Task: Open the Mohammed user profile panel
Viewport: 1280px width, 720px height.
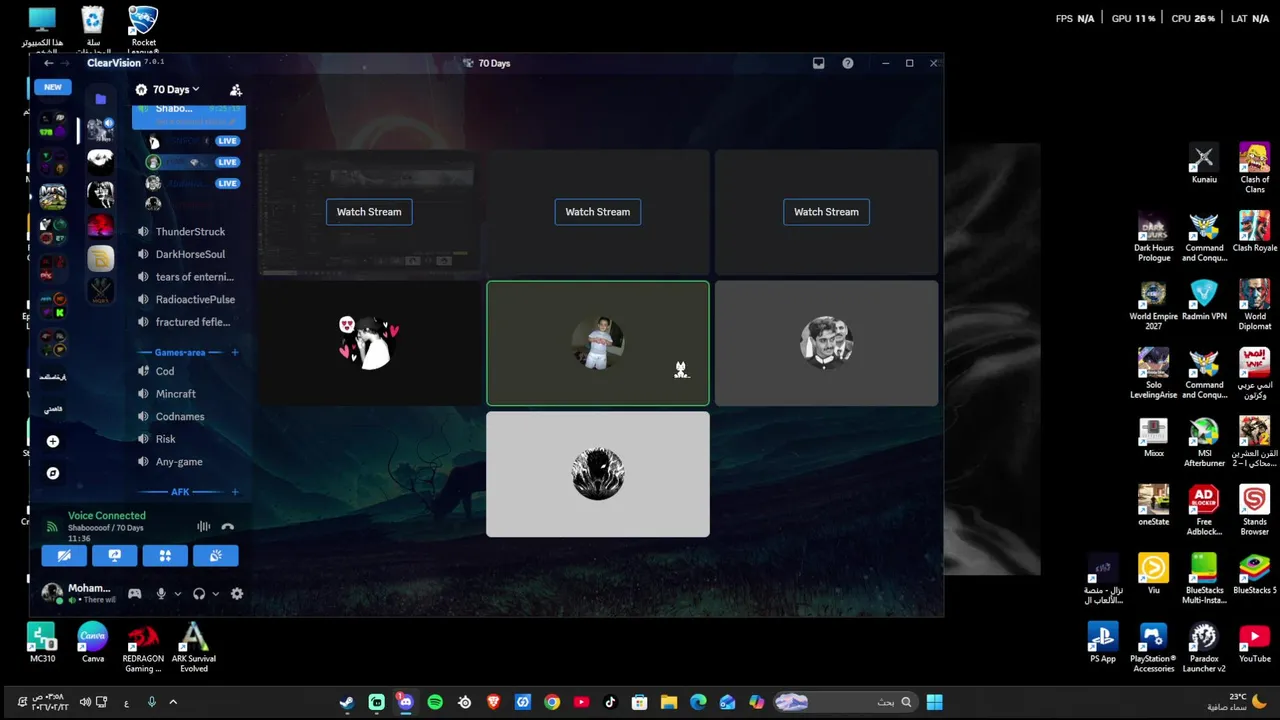Action: tap(79, 593)
